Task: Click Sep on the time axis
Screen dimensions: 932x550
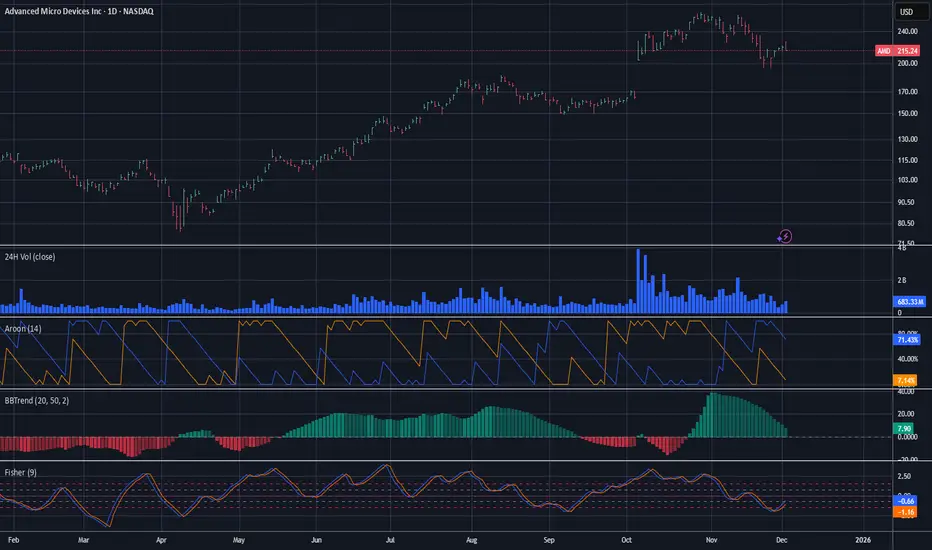Action: (x=549, y=540)
